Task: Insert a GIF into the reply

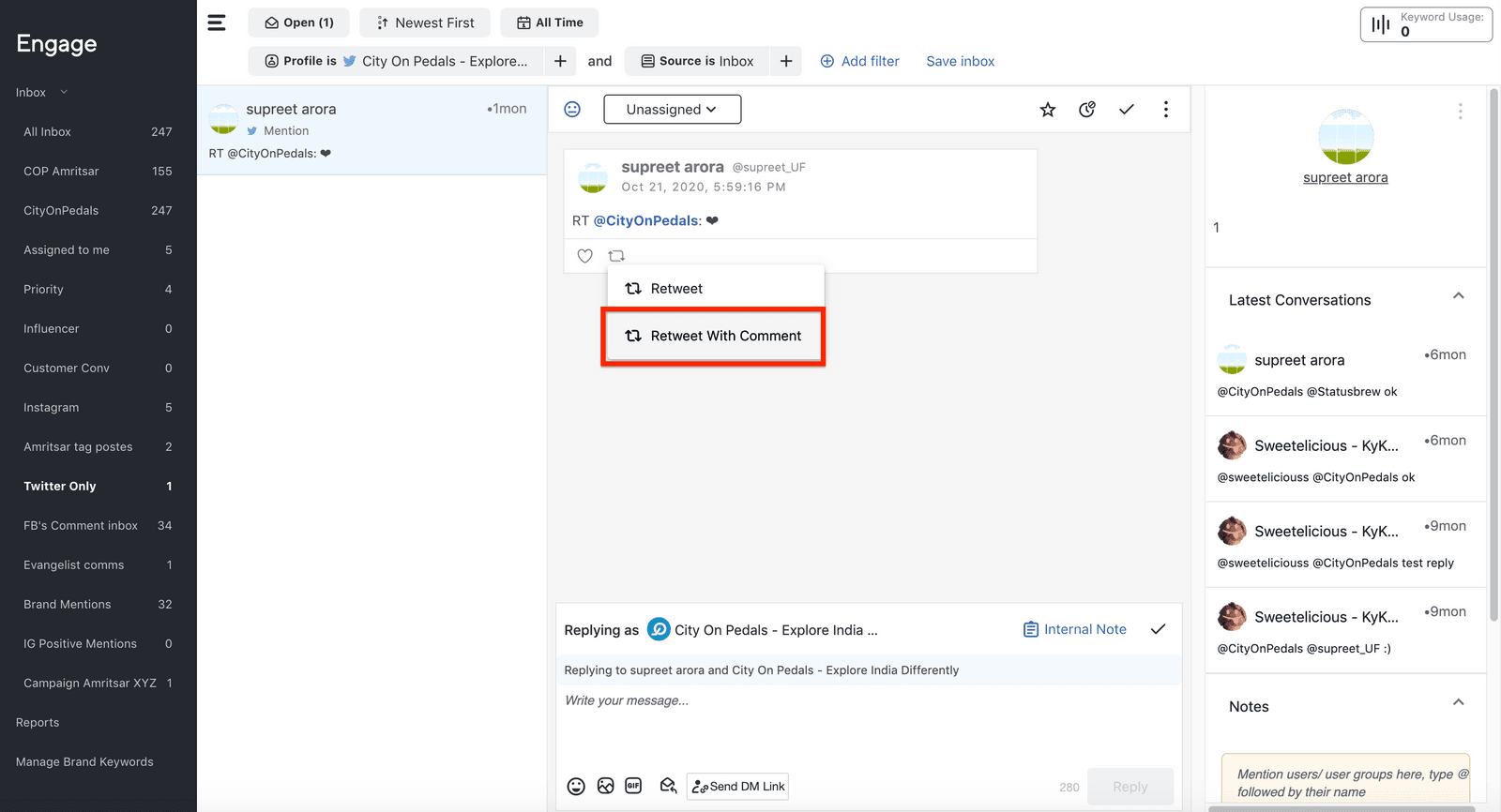Action: coord(633,786)
